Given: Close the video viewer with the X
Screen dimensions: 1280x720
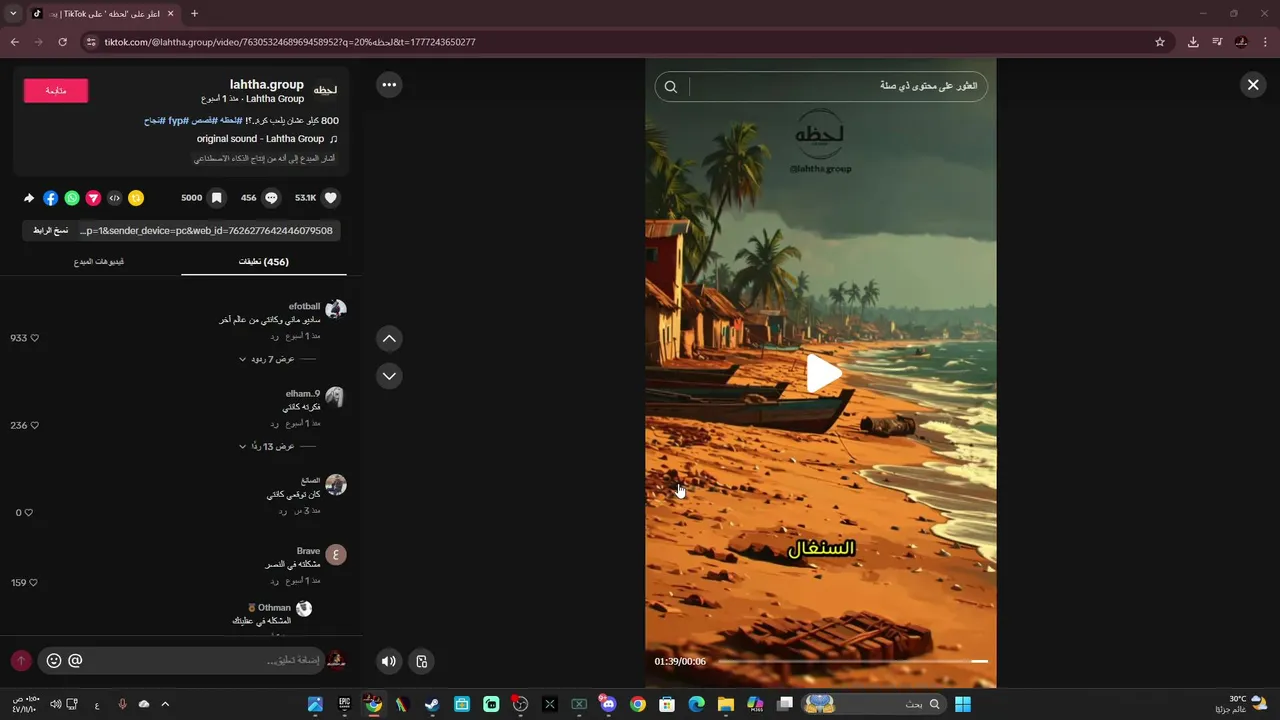Looking at the screenshot, I should tap(1253, 85).
